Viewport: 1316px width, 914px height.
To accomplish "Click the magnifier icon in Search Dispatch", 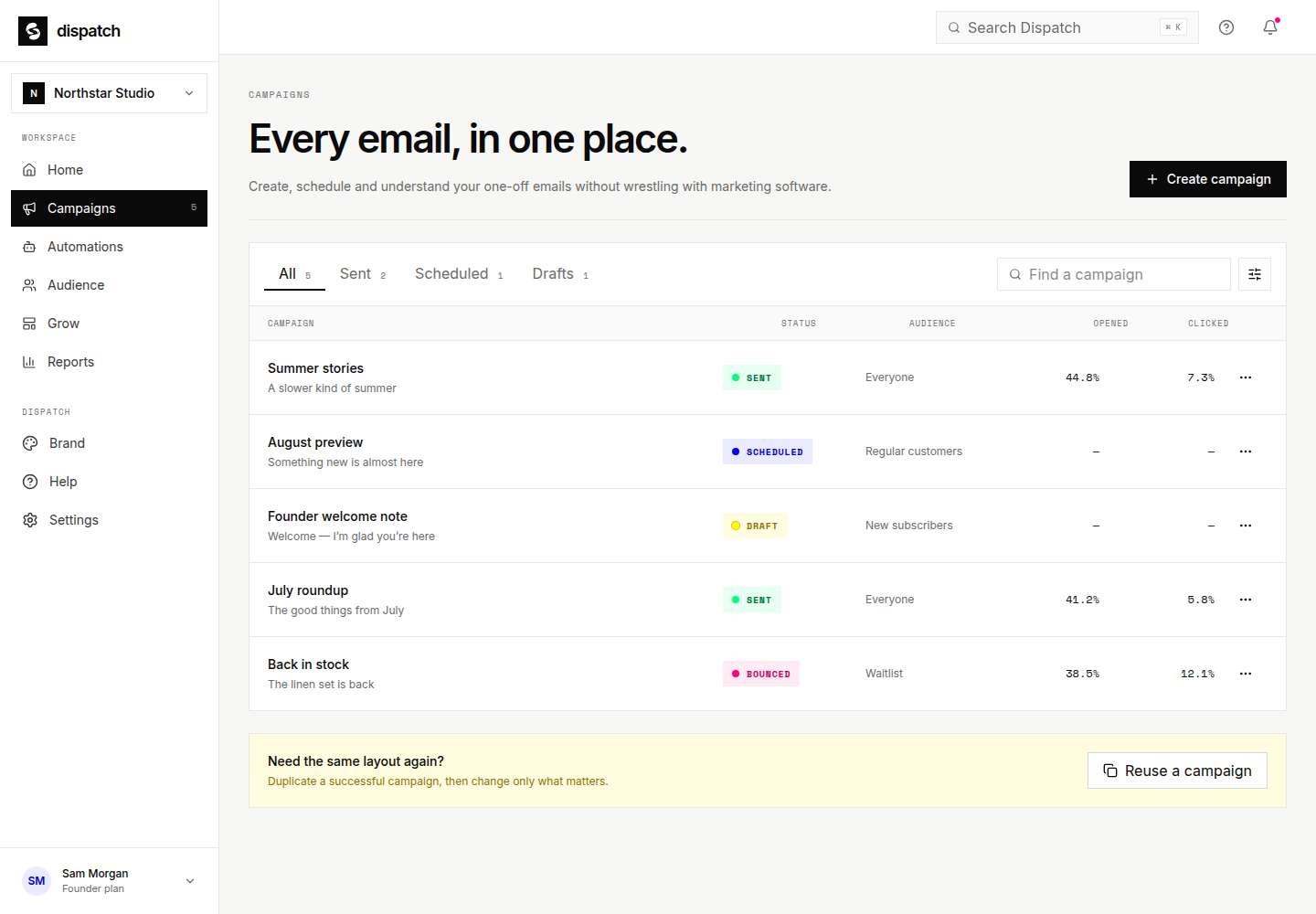I will (954, 27).
